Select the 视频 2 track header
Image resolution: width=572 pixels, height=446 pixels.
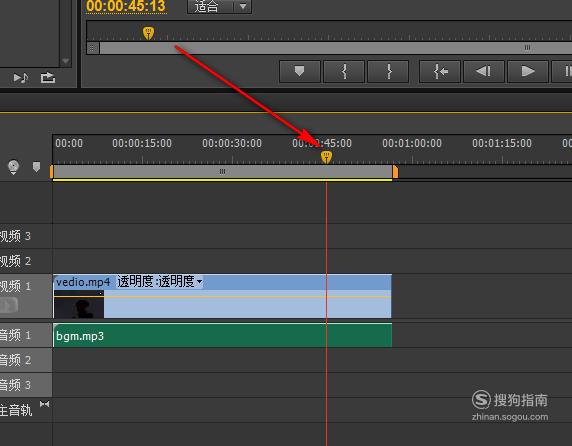(26, 261)
